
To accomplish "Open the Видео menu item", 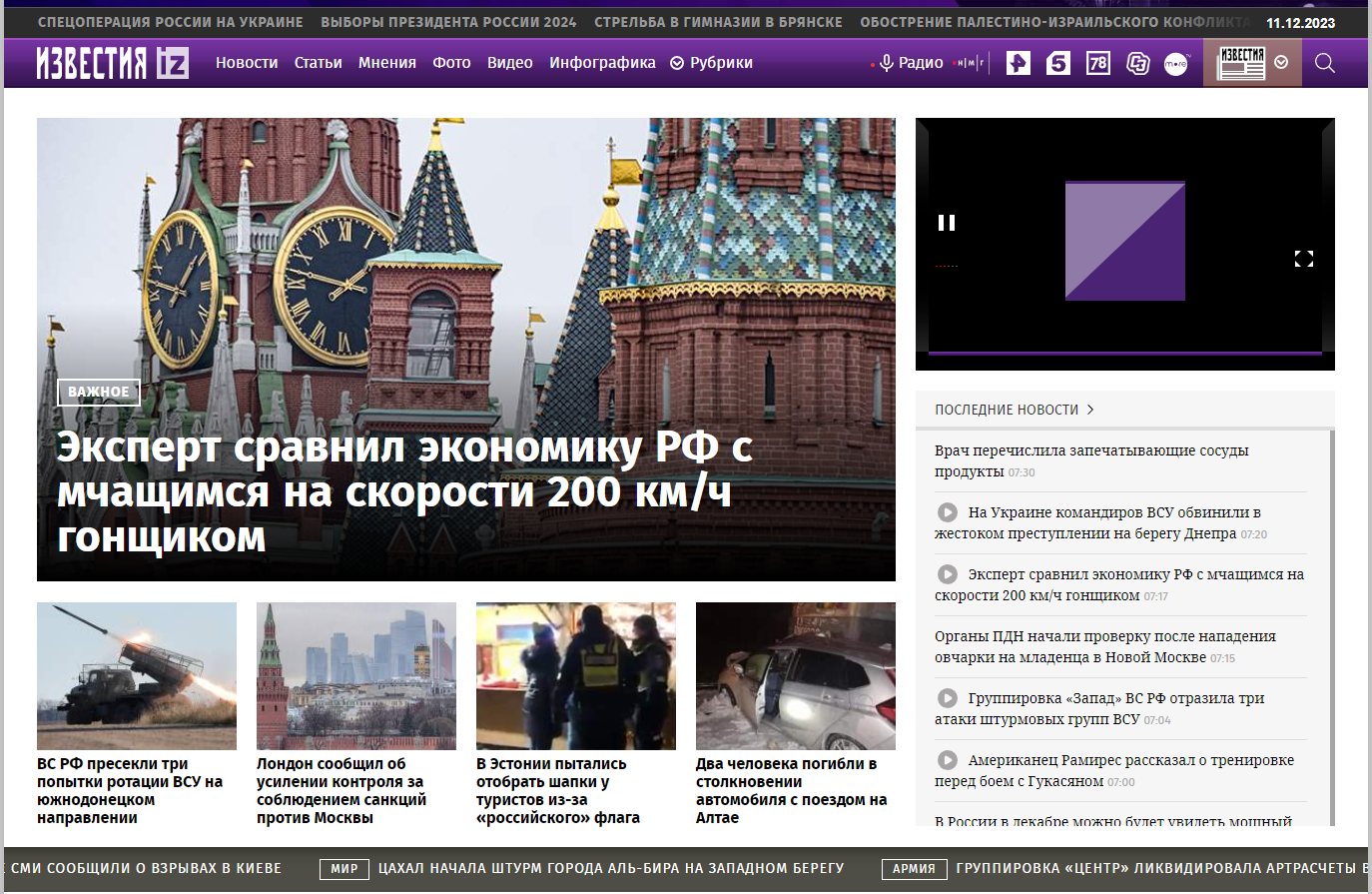I will point(510,63).
